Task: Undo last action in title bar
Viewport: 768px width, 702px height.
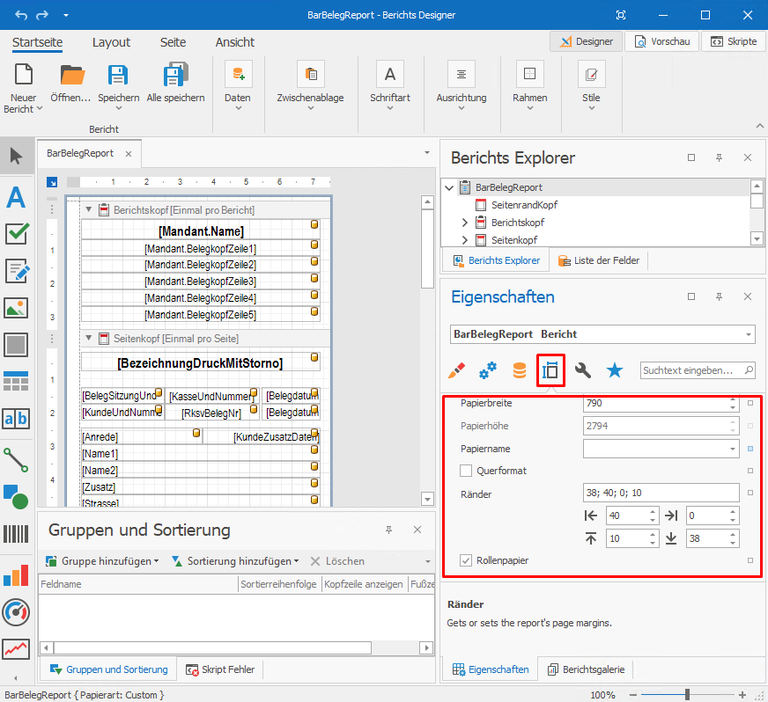Action: coord(21,15)
